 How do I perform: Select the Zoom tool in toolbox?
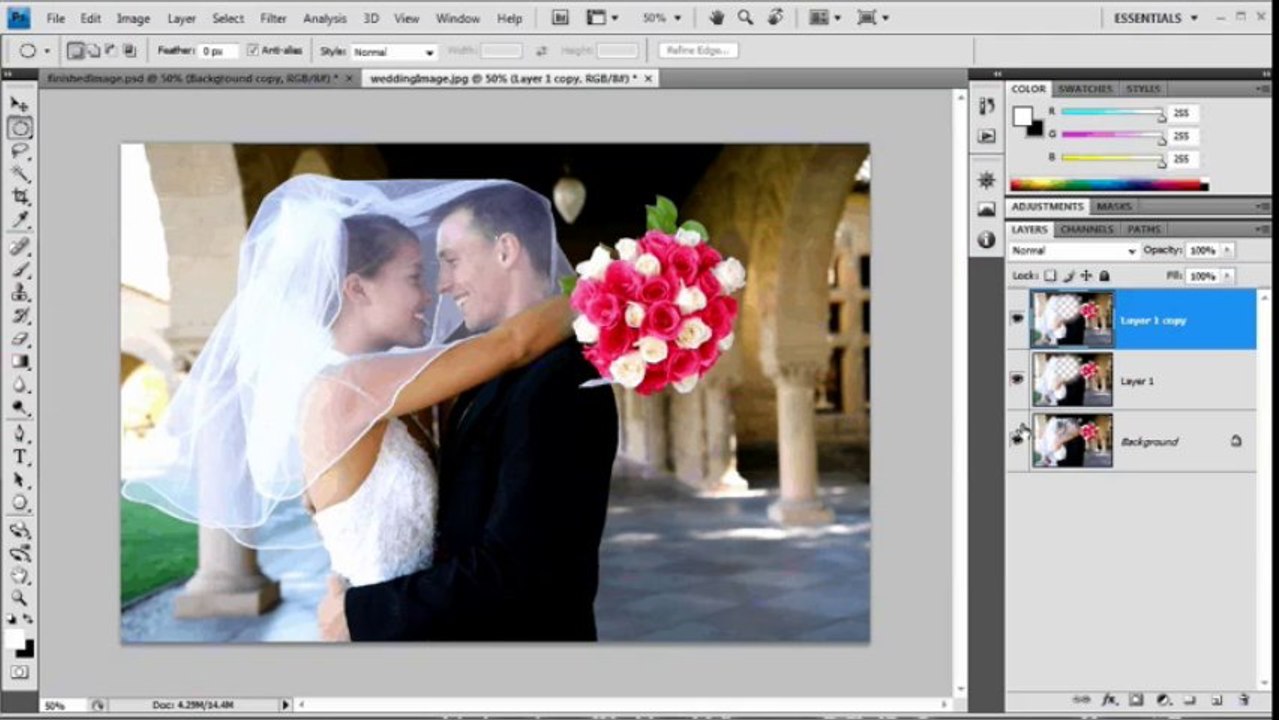(x=20, y=599)
